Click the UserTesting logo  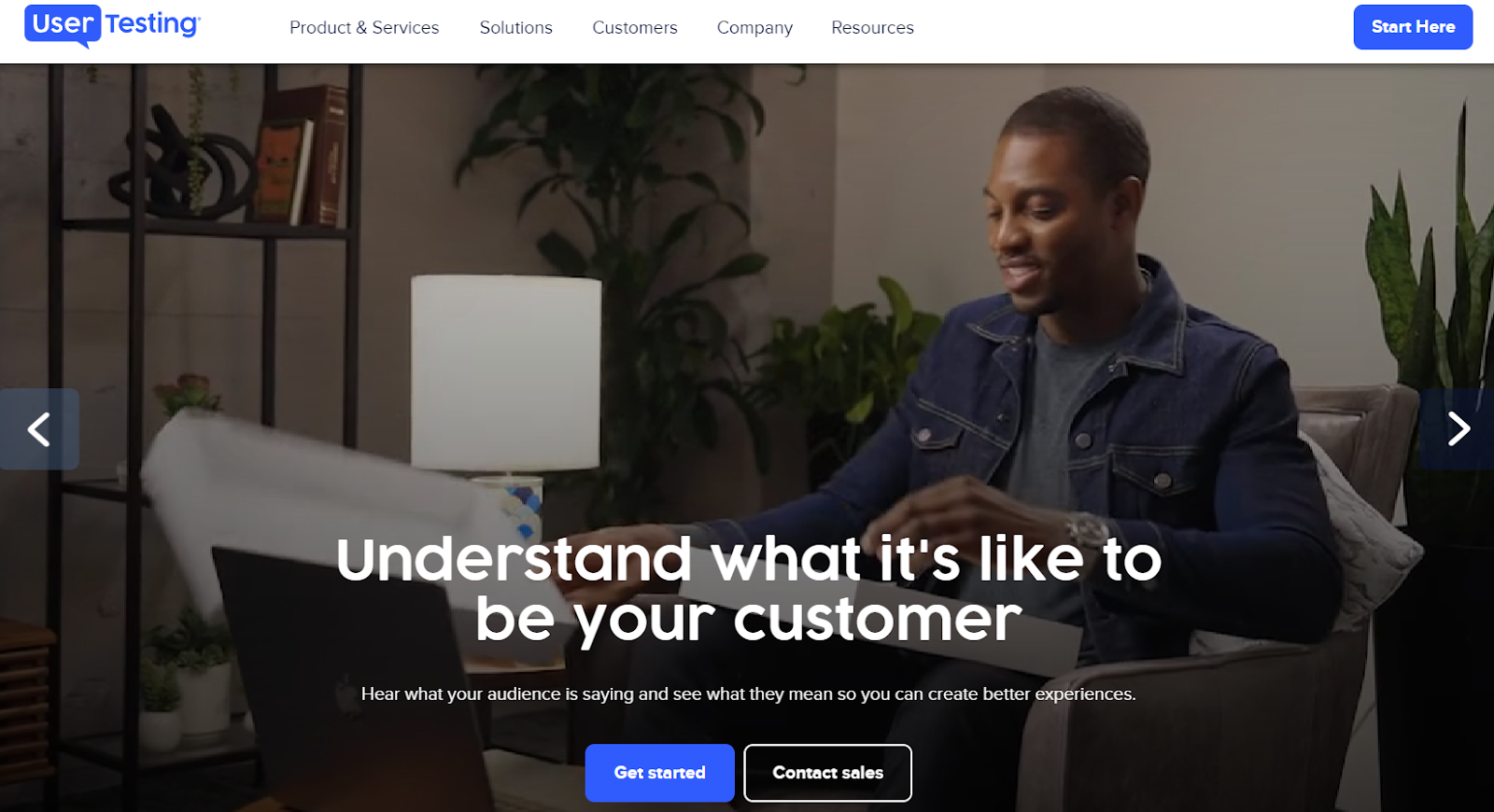112,25
